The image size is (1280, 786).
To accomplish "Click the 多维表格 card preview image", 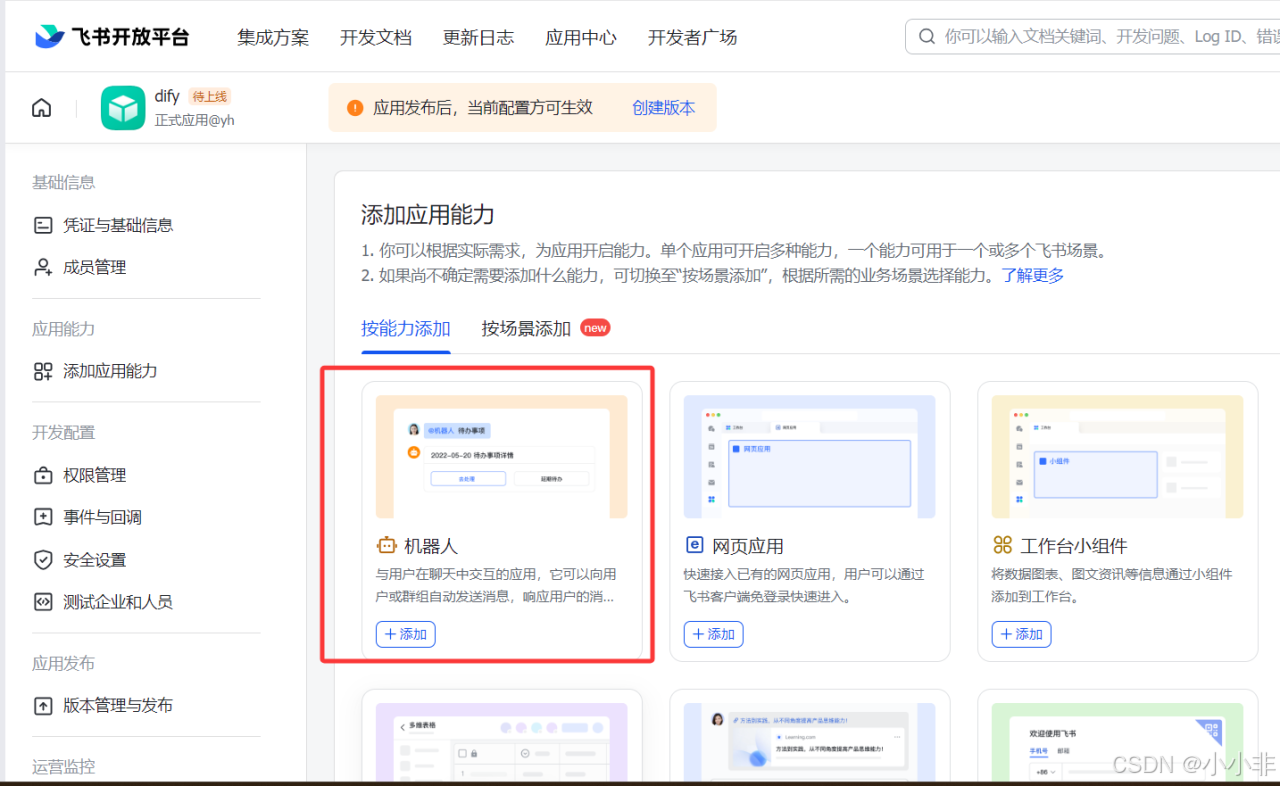I will point(502,741).
